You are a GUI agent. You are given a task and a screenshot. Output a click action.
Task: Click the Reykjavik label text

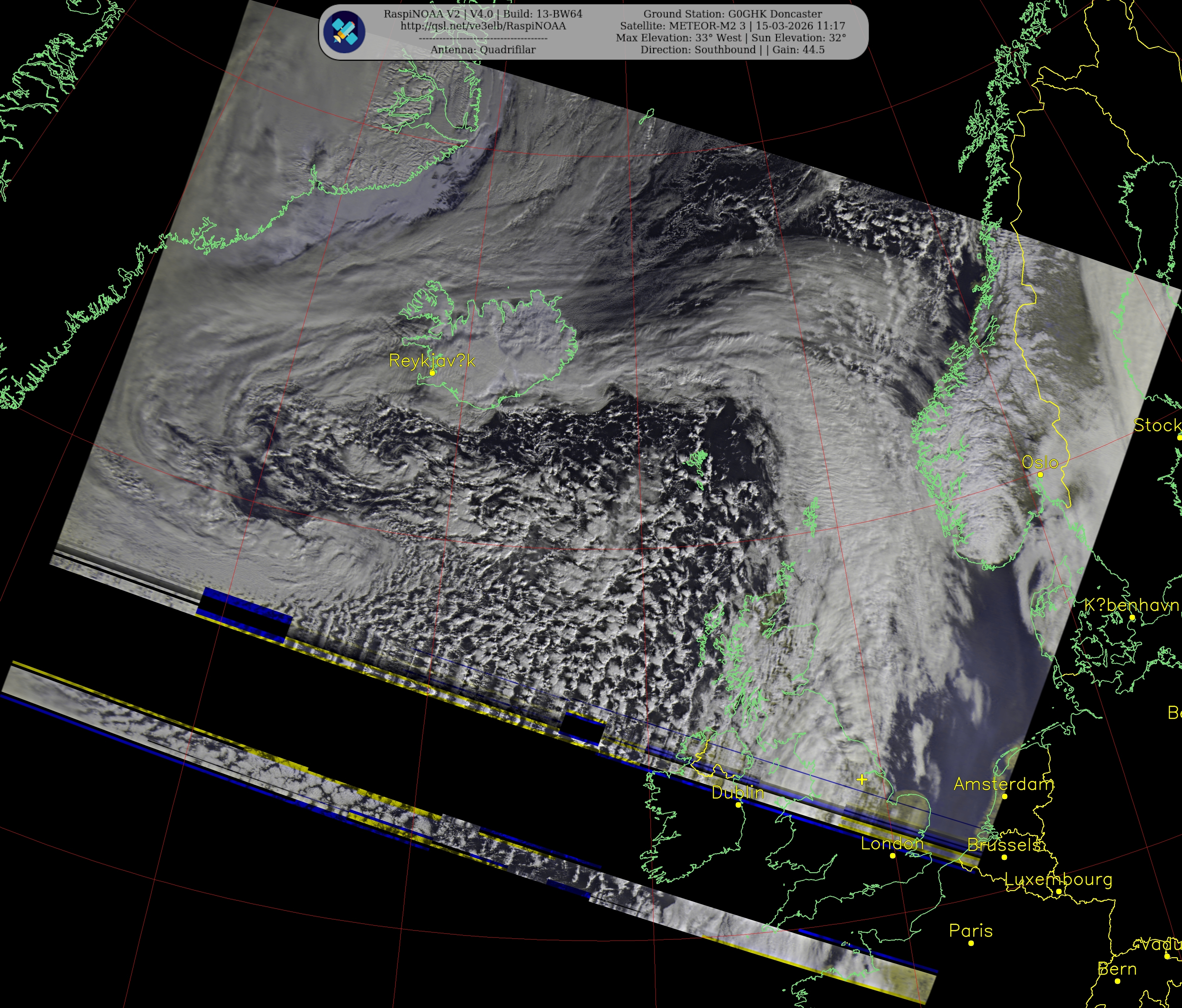[x=431, y=361]
